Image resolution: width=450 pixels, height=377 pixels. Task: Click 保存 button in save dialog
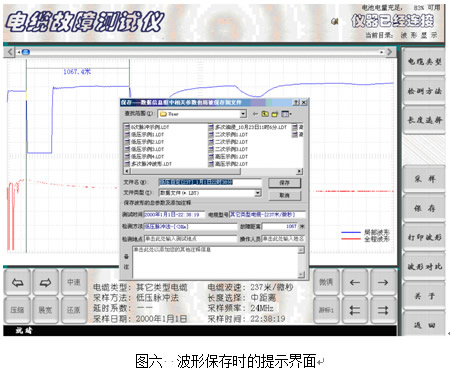[x=284, y=183]
